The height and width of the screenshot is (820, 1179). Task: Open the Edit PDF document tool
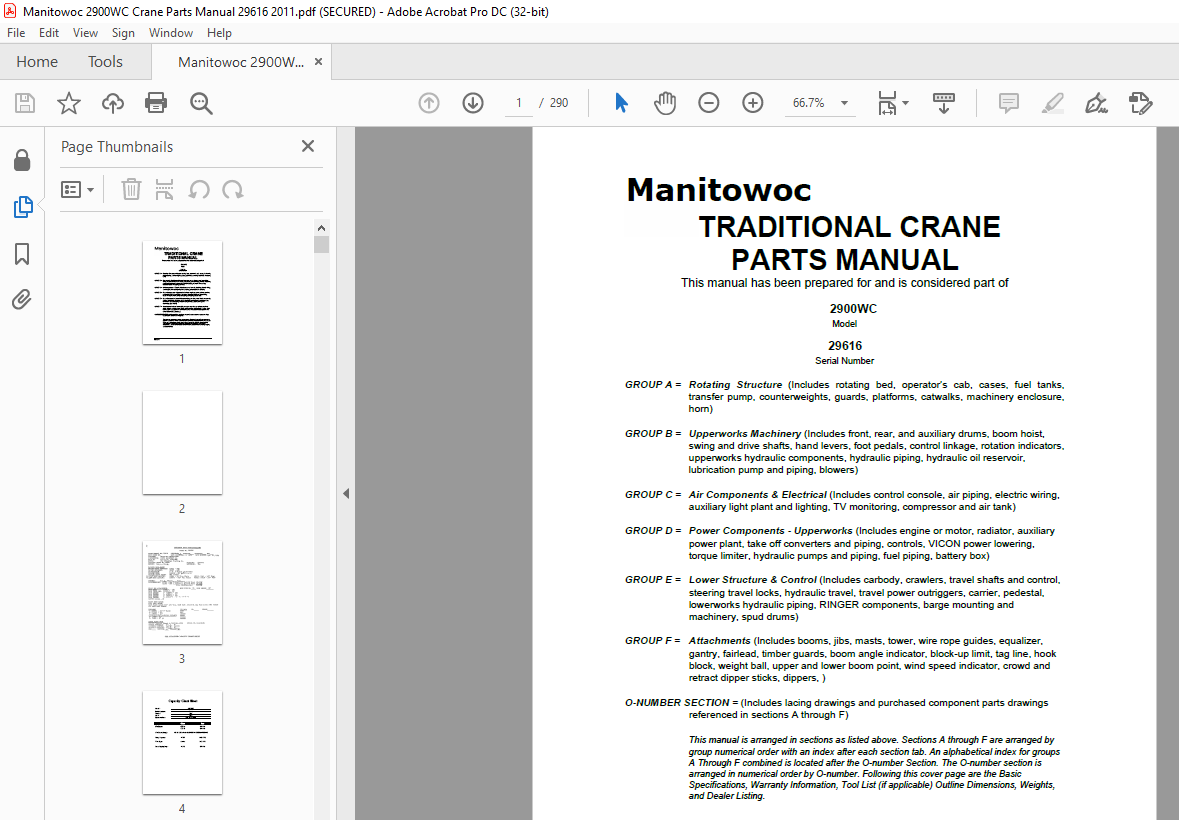coord(1141,103)
